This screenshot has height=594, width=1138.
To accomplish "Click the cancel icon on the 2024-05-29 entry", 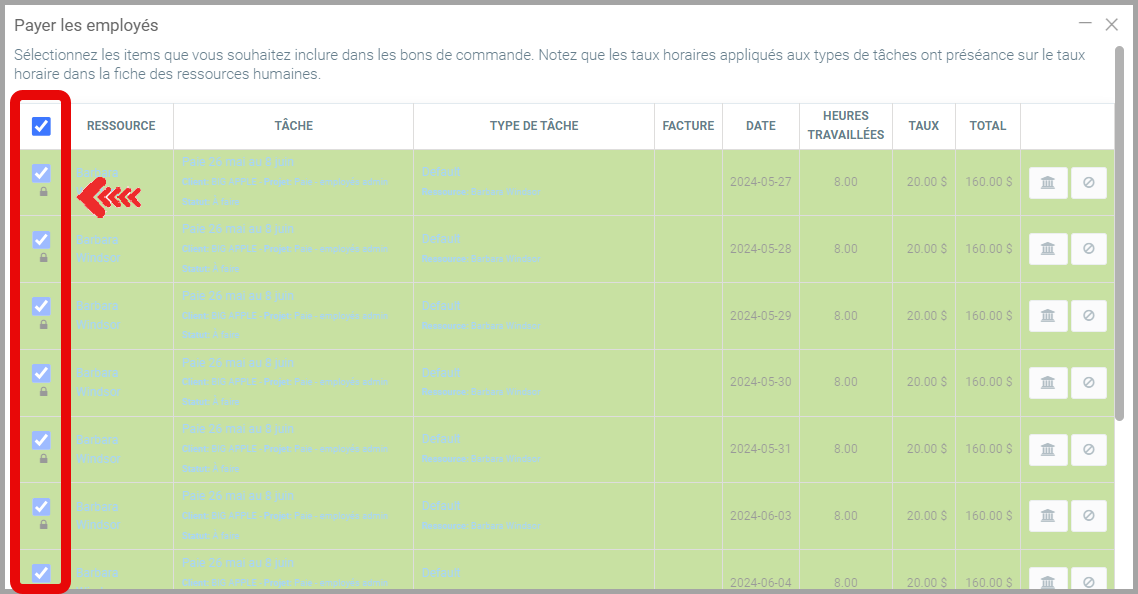I will click(x=1088, y=316).
